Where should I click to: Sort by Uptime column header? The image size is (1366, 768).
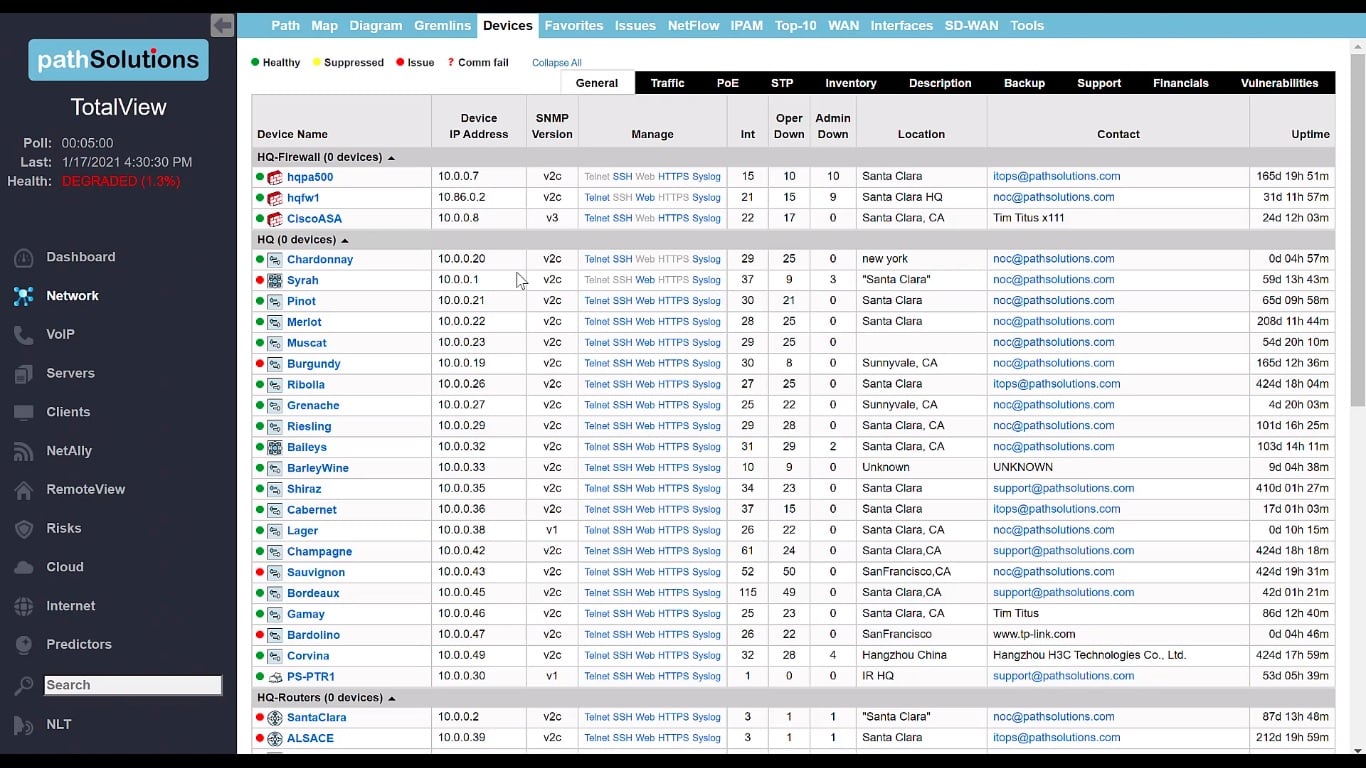click(1310, 134)
